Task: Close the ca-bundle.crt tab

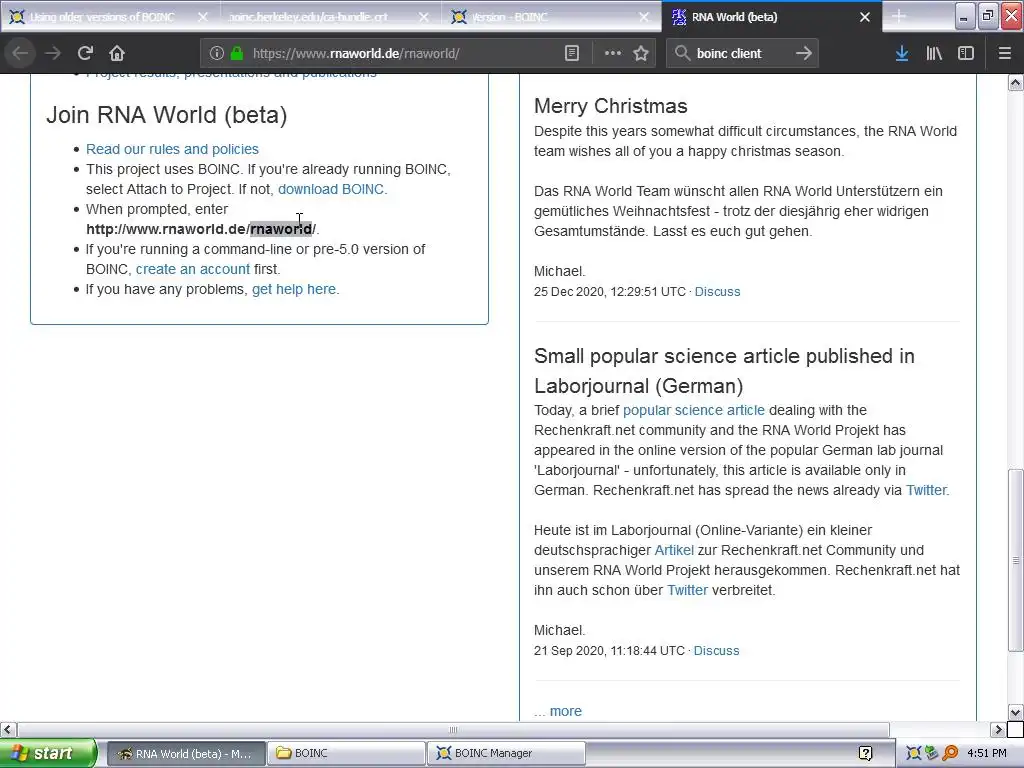Action: (x=424, y=17)
